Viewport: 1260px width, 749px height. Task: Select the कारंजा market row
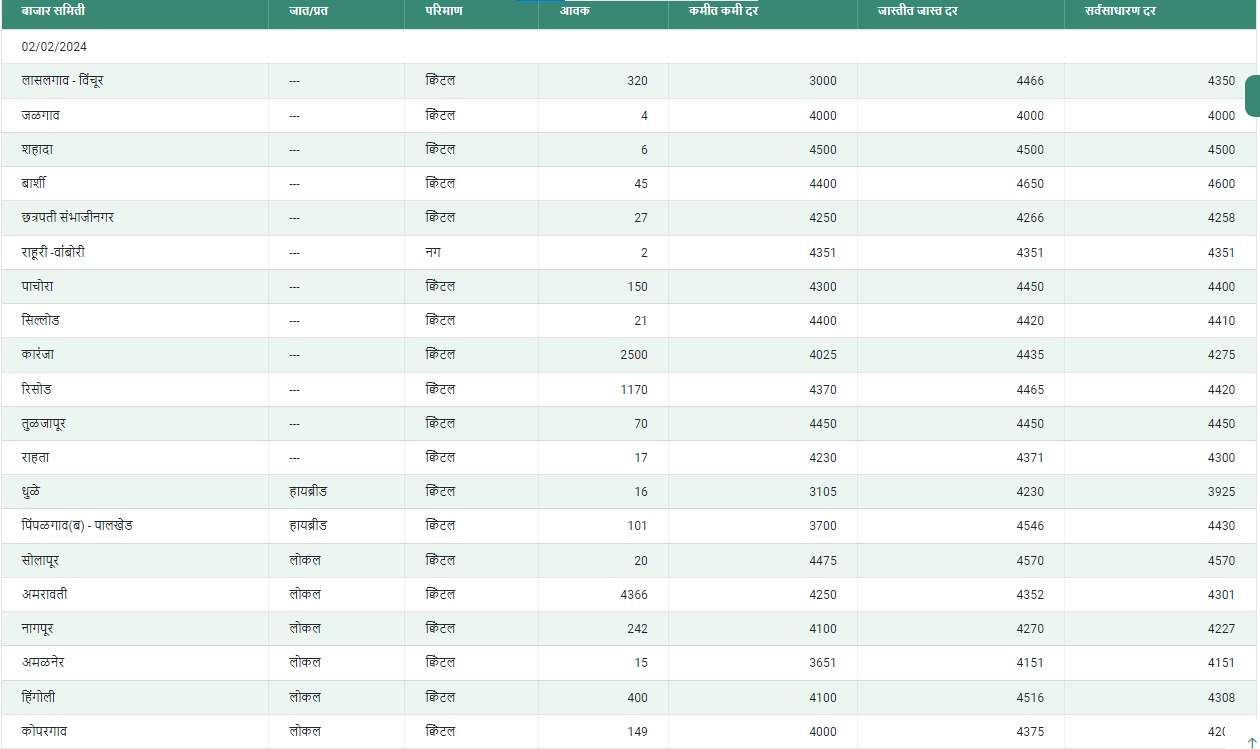coord(38,354)
